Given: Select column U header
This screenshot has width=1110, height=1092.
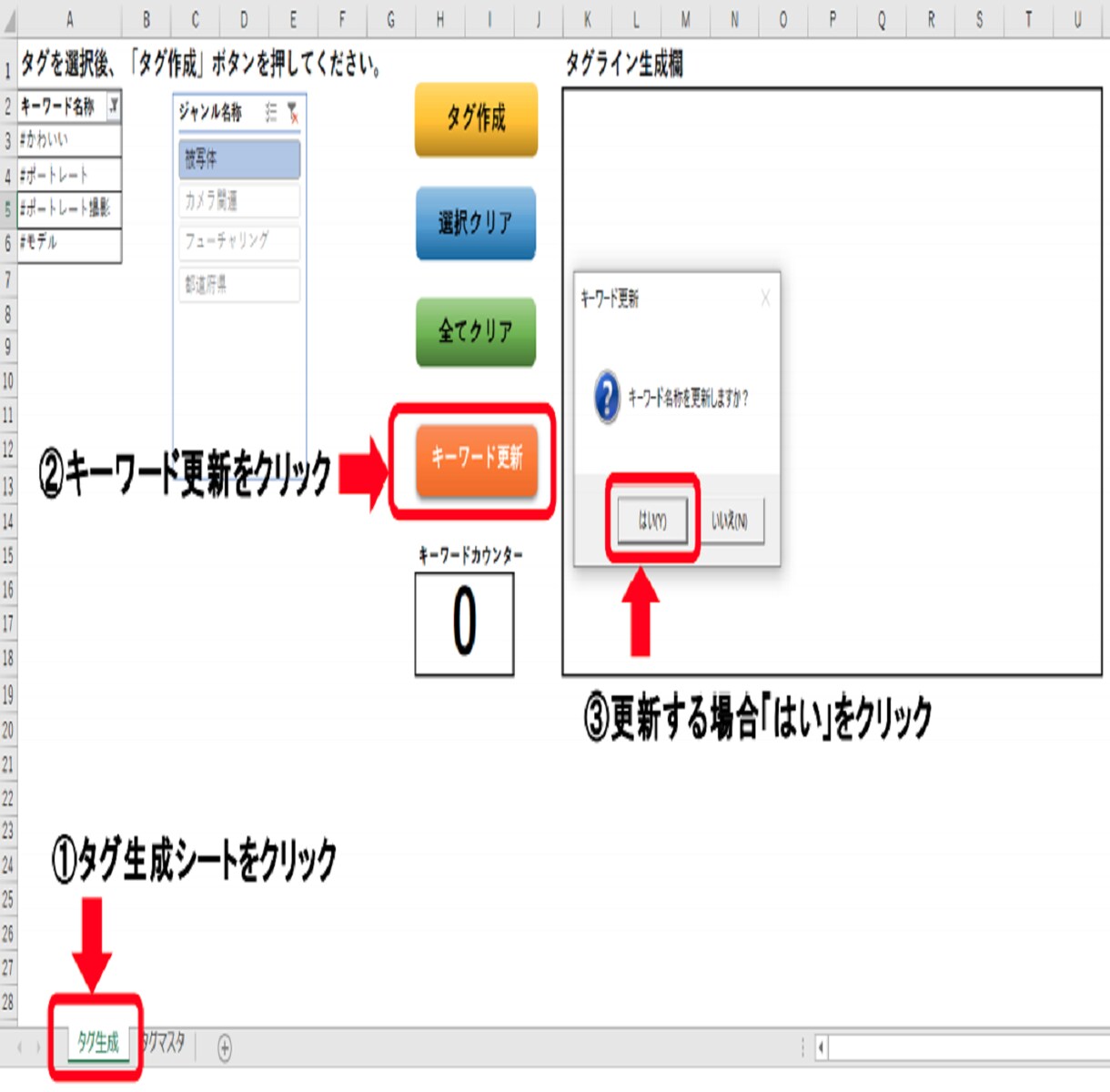Looking at the screenshot, I should 1078,19.
